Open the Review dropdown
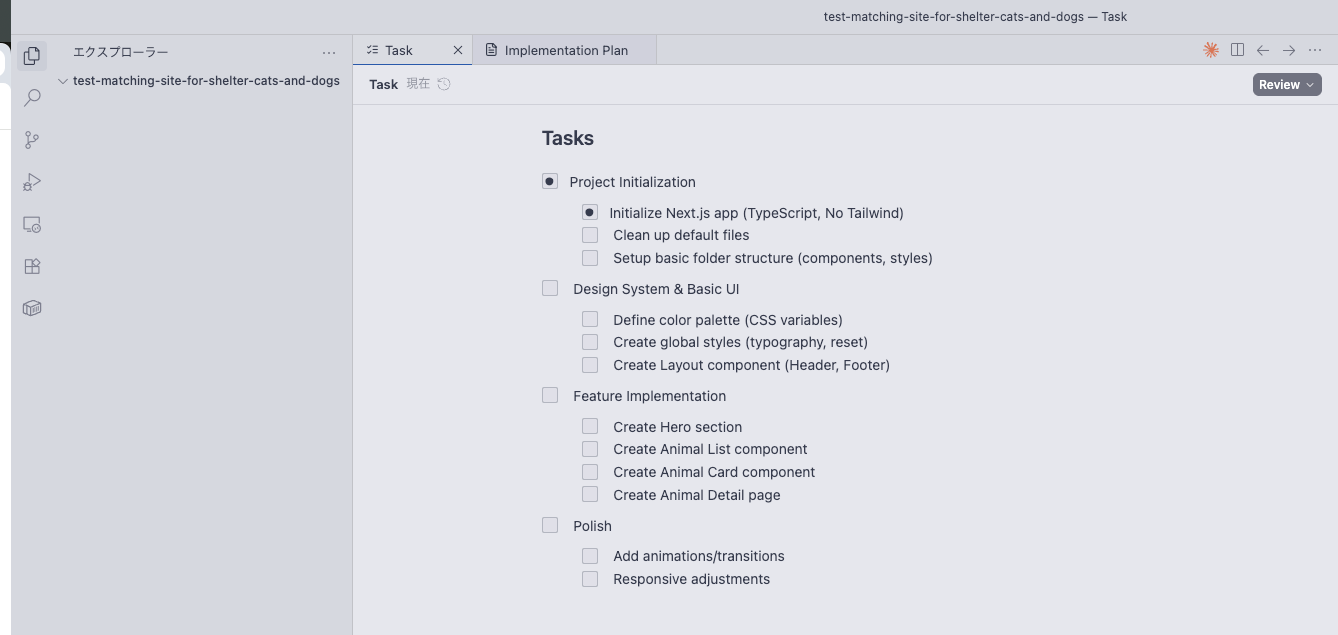This screenshot has width=1338, height=635. coord(1287,85)
